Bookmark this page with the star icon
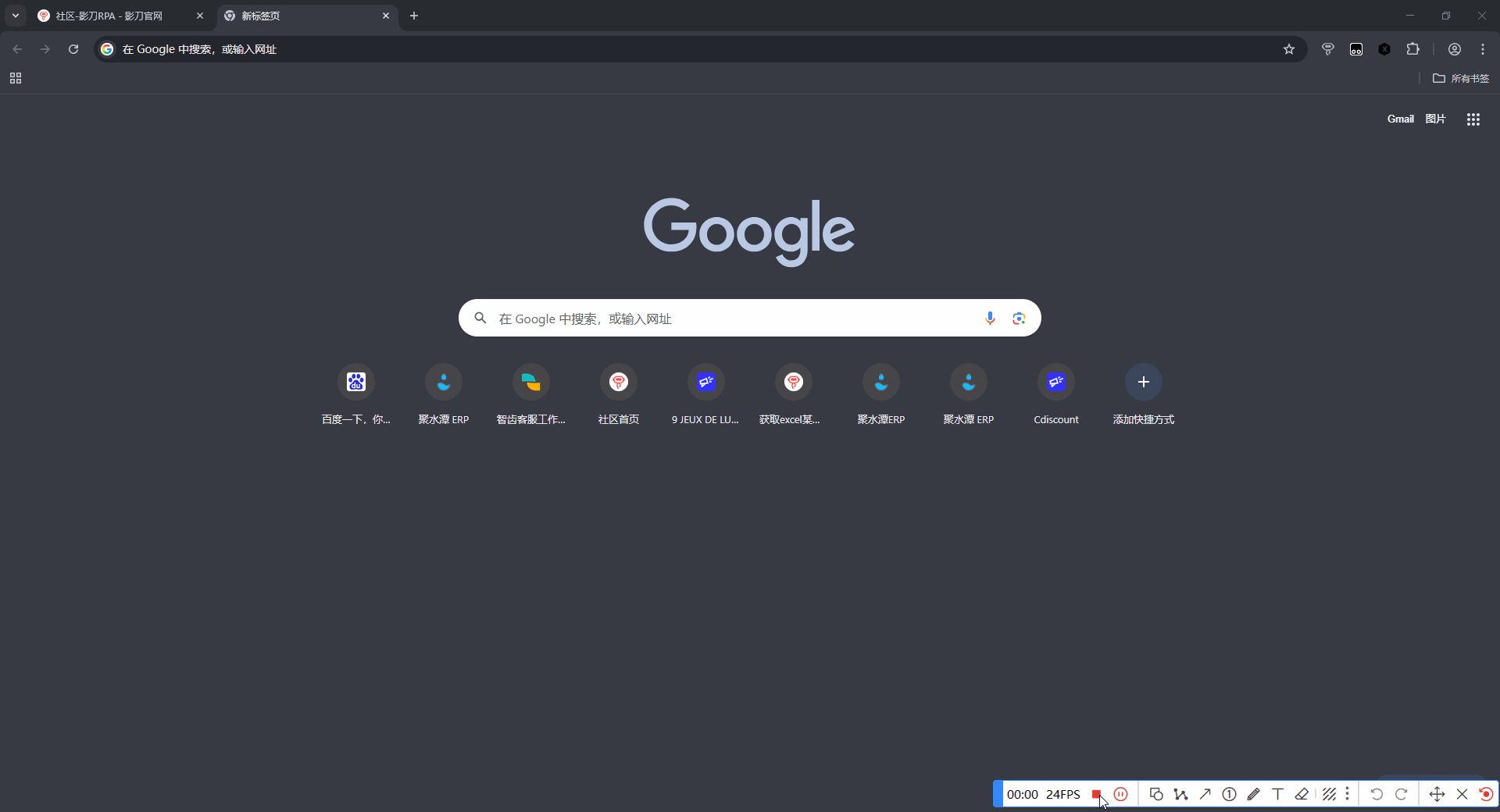 click(x=1289, y=49)
